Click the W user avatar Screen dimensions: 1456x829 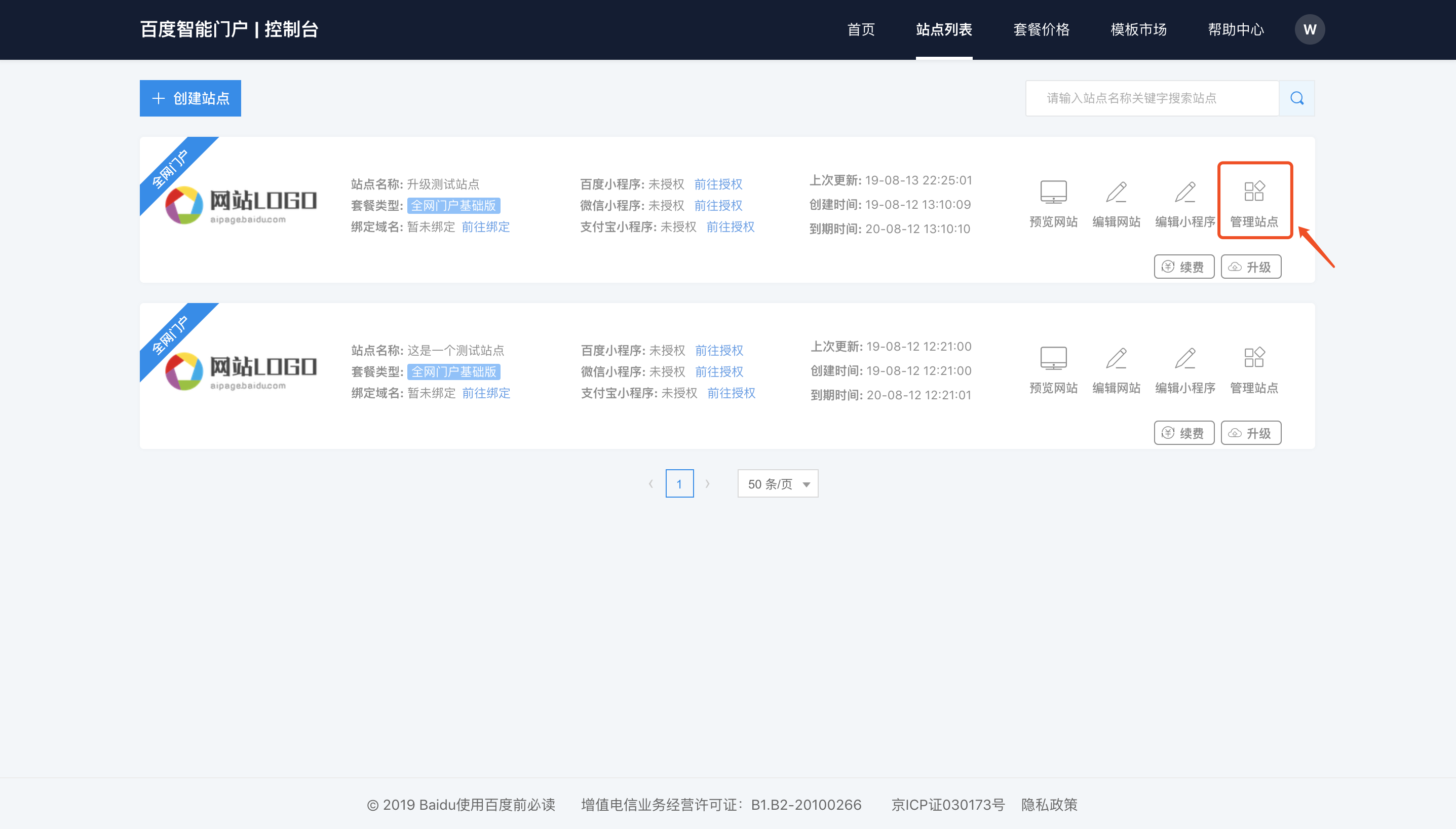tap(1310, 29)
